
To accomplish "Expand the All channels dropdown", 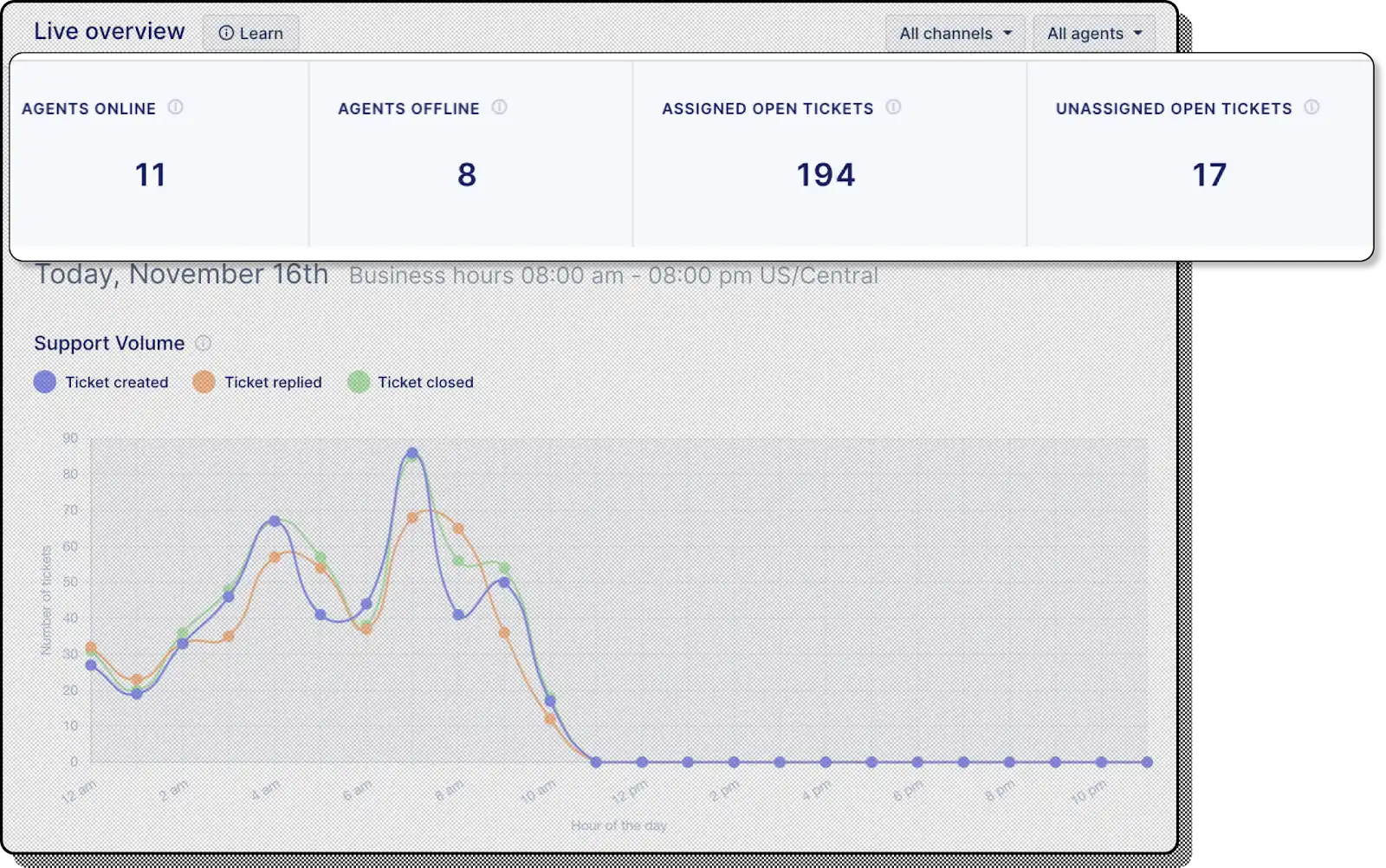I will (955, 33).
